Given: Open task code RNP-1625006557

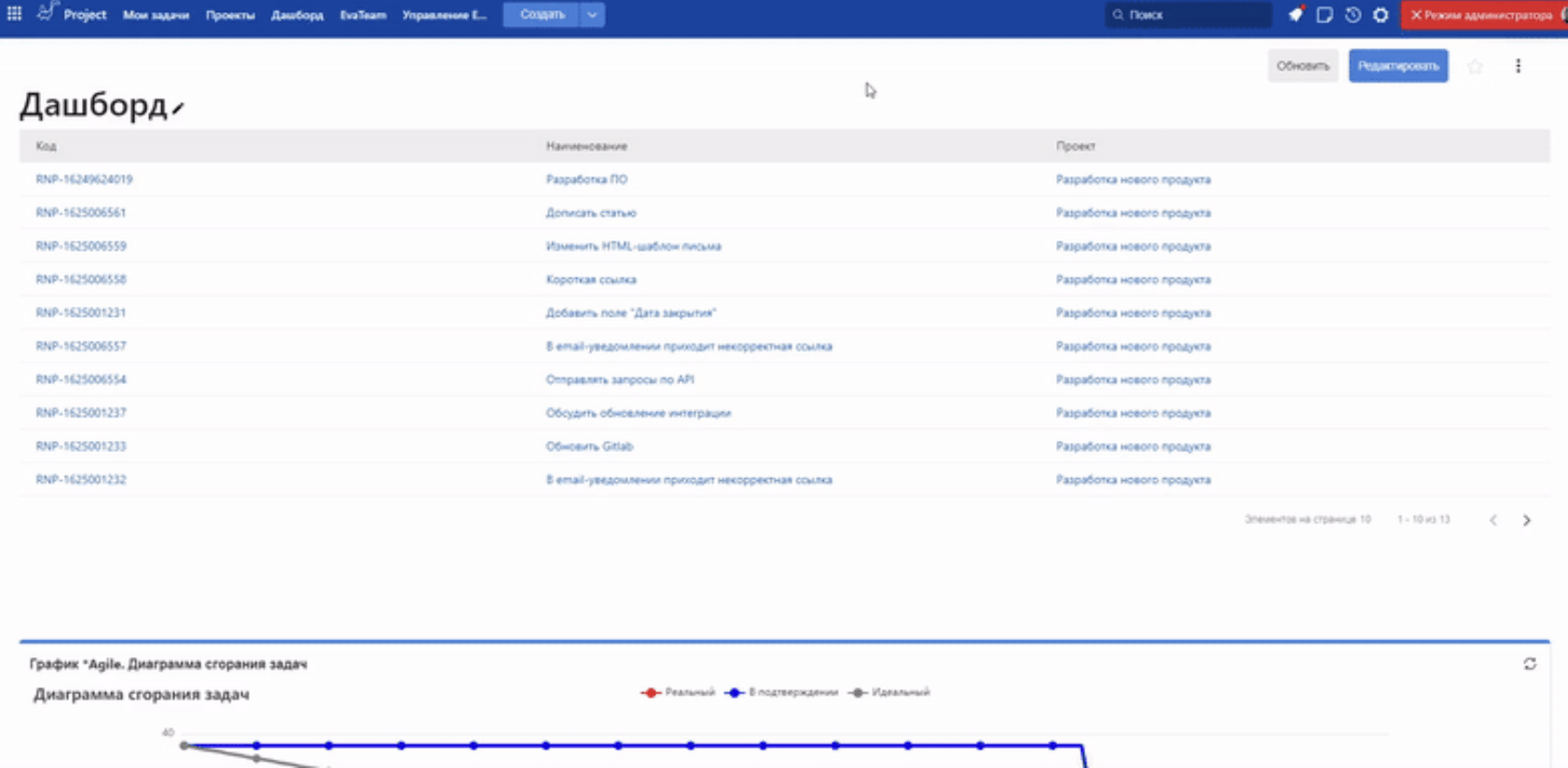Looking at the screenshot, I should (x=81, y=347).
